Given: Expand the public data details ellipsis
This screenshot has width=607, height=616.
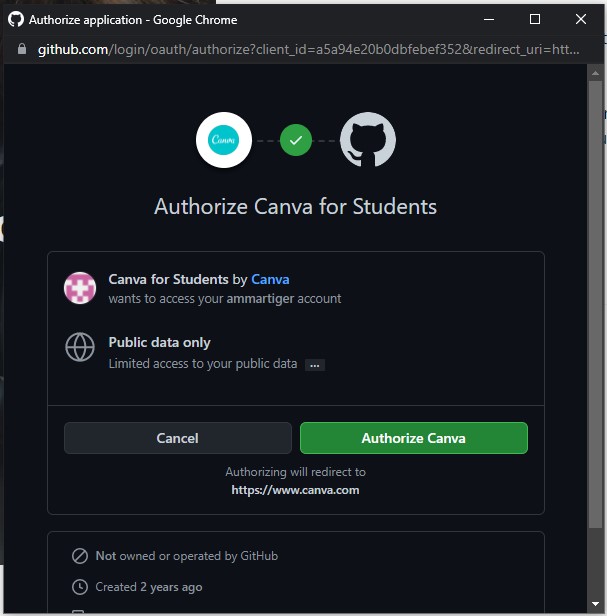Looking at the screenshot, I should click(x=315, y=365).
